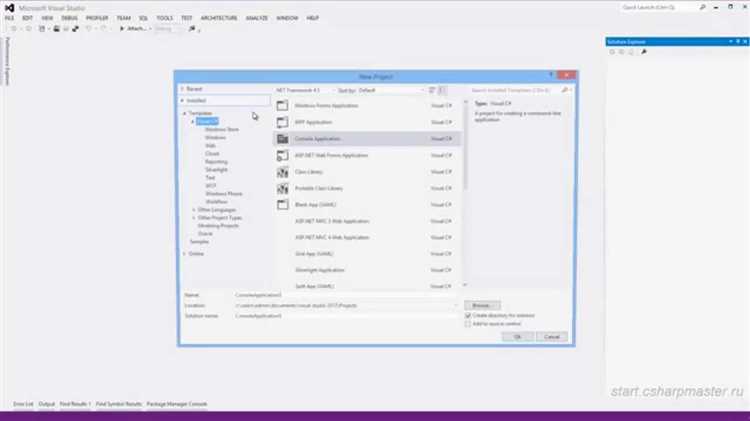The image size is (750, 421).
Task: Click the Undo toolbar icon
Action: (x=88, y=29)
